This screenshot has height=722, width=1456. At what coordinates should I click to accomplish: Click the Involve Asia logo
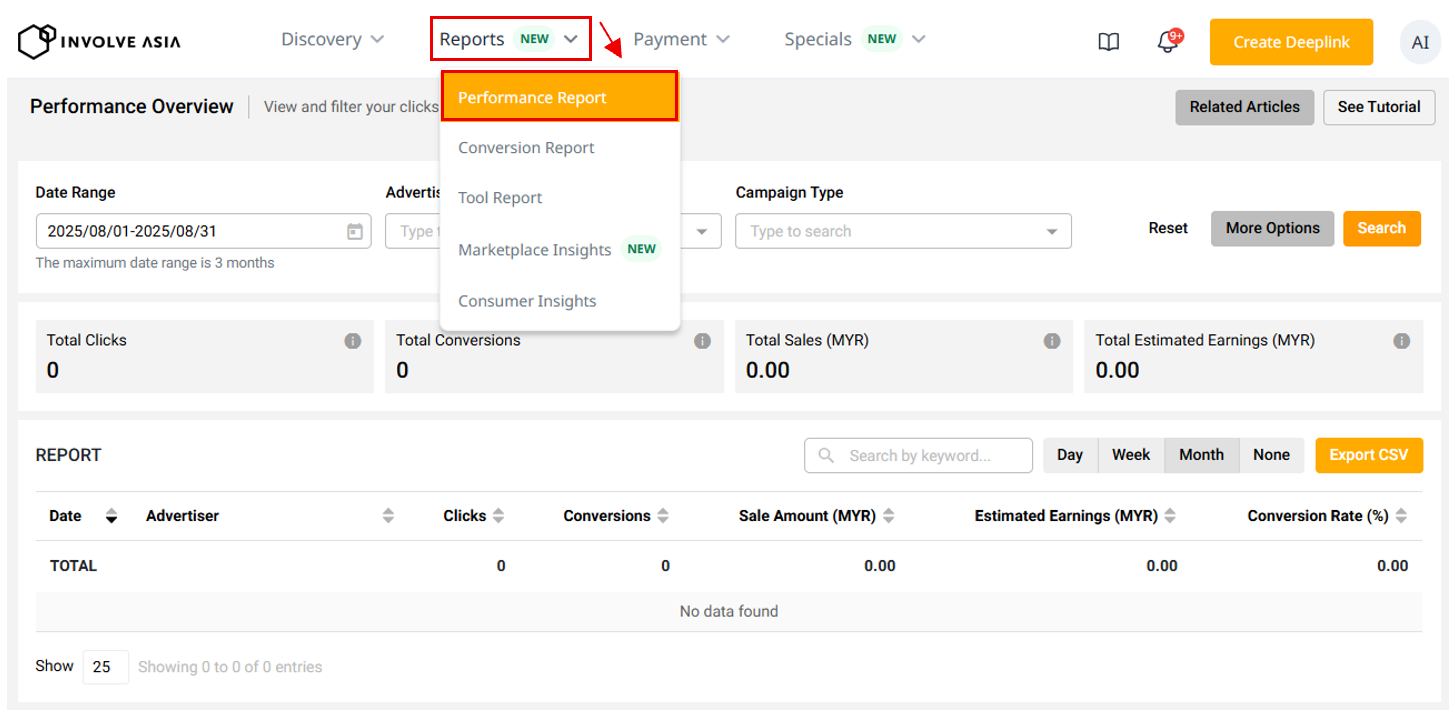point(99,41)
